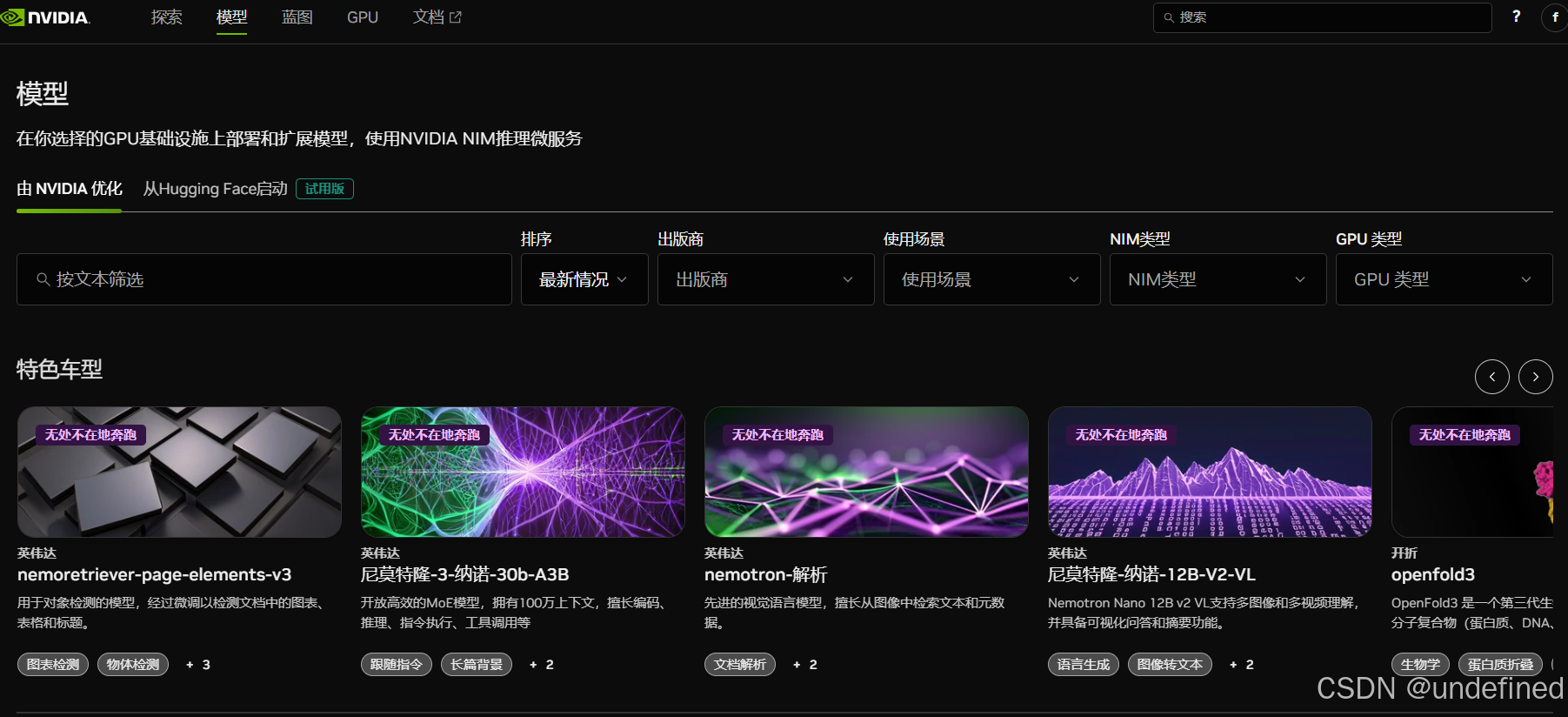
Task: Click the 长篇背景 tag
Action: click(477, 664)
